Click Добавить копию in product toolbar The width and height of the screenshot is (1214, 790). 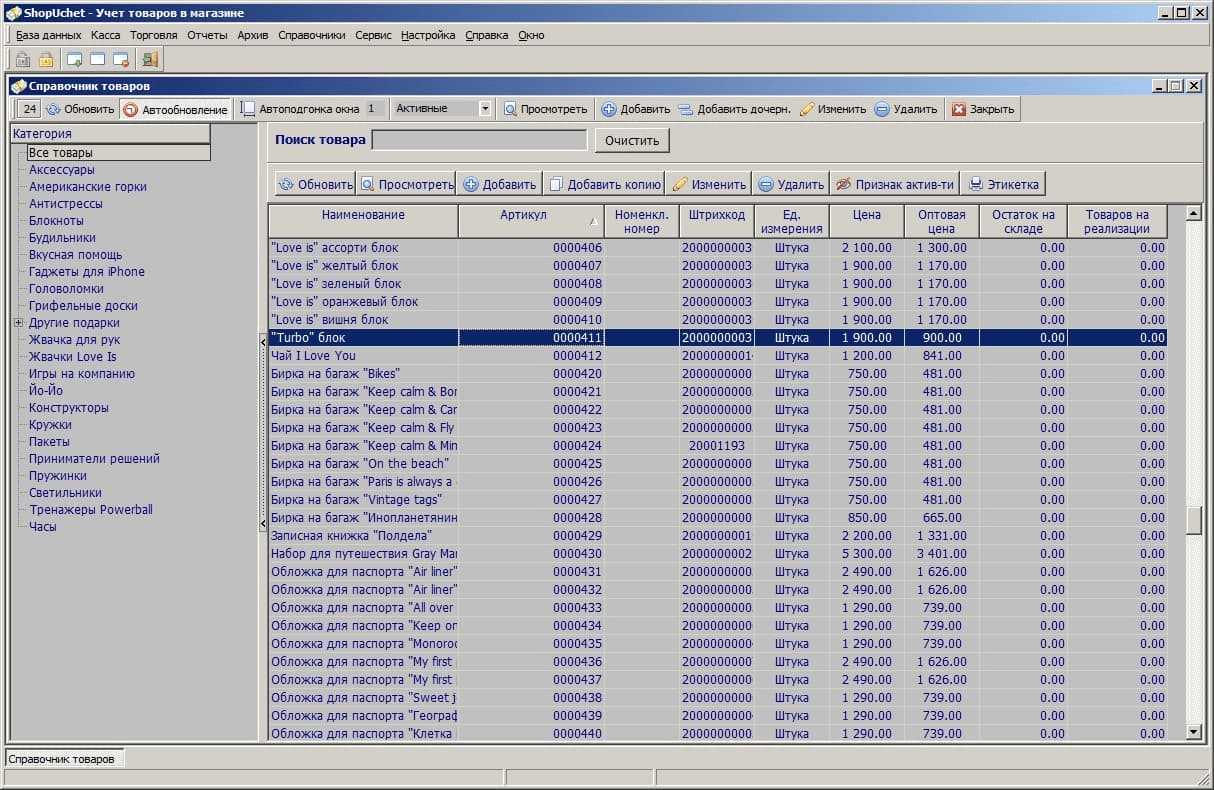point(605,184)
